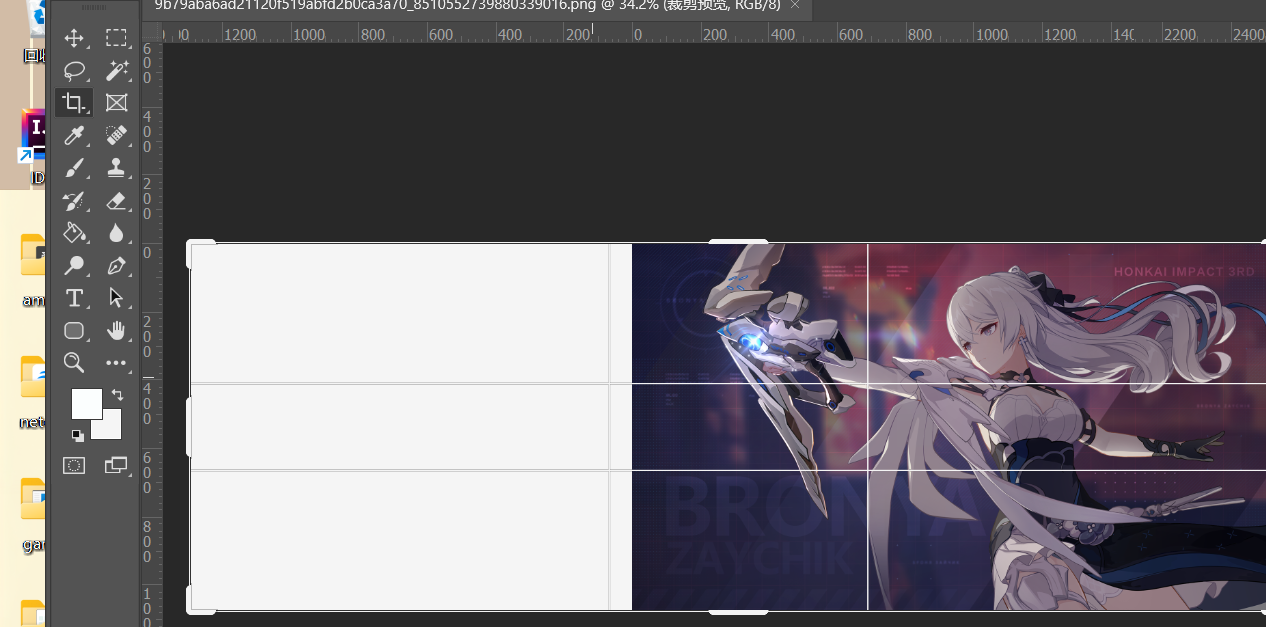This screenshot has width=1266, height=627.
Task: Select the desktop folder labeled 'net'
Action: (x=33, y=392)
